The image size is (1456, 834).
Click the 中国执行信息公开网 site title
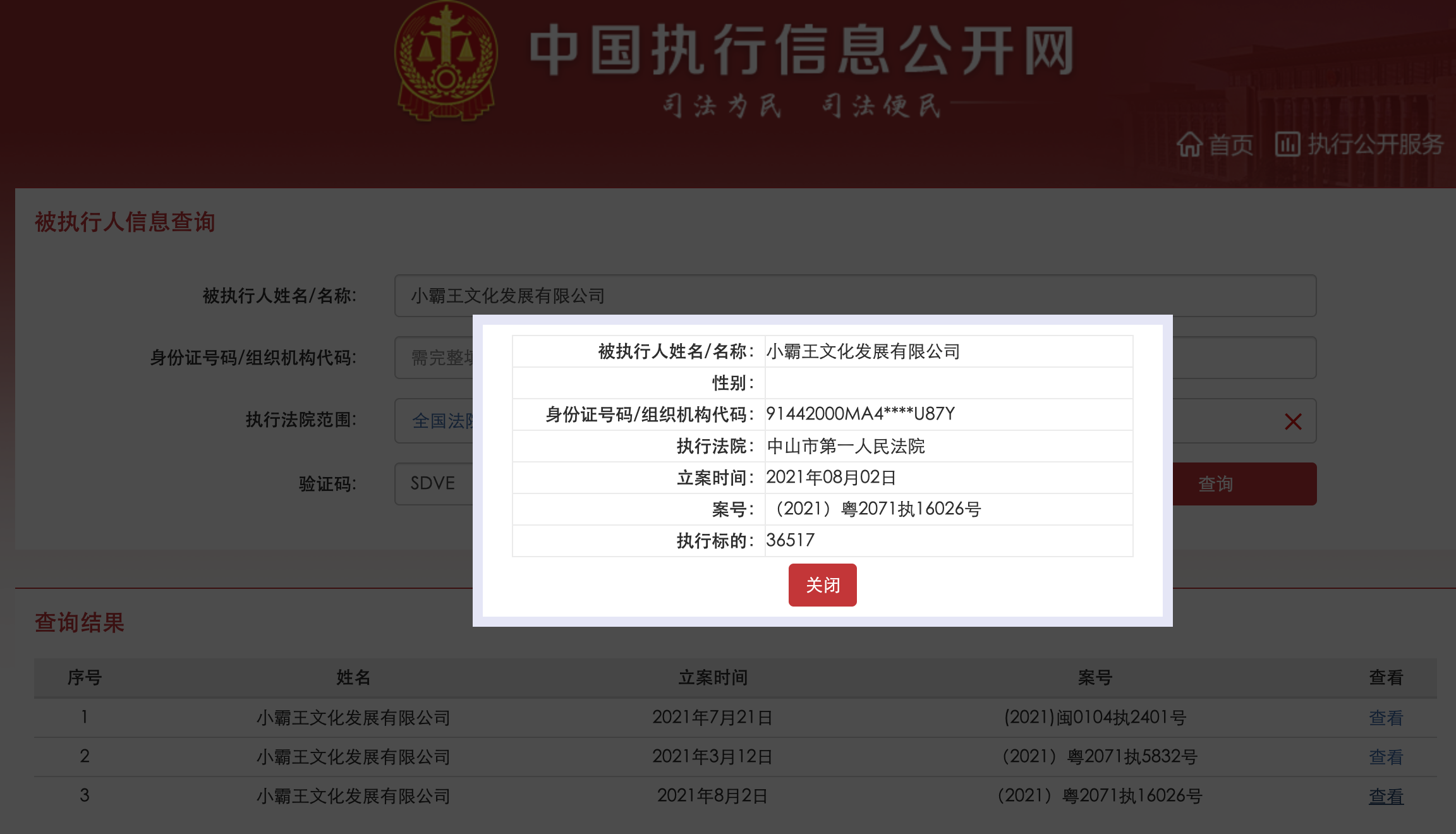point(801,51)
